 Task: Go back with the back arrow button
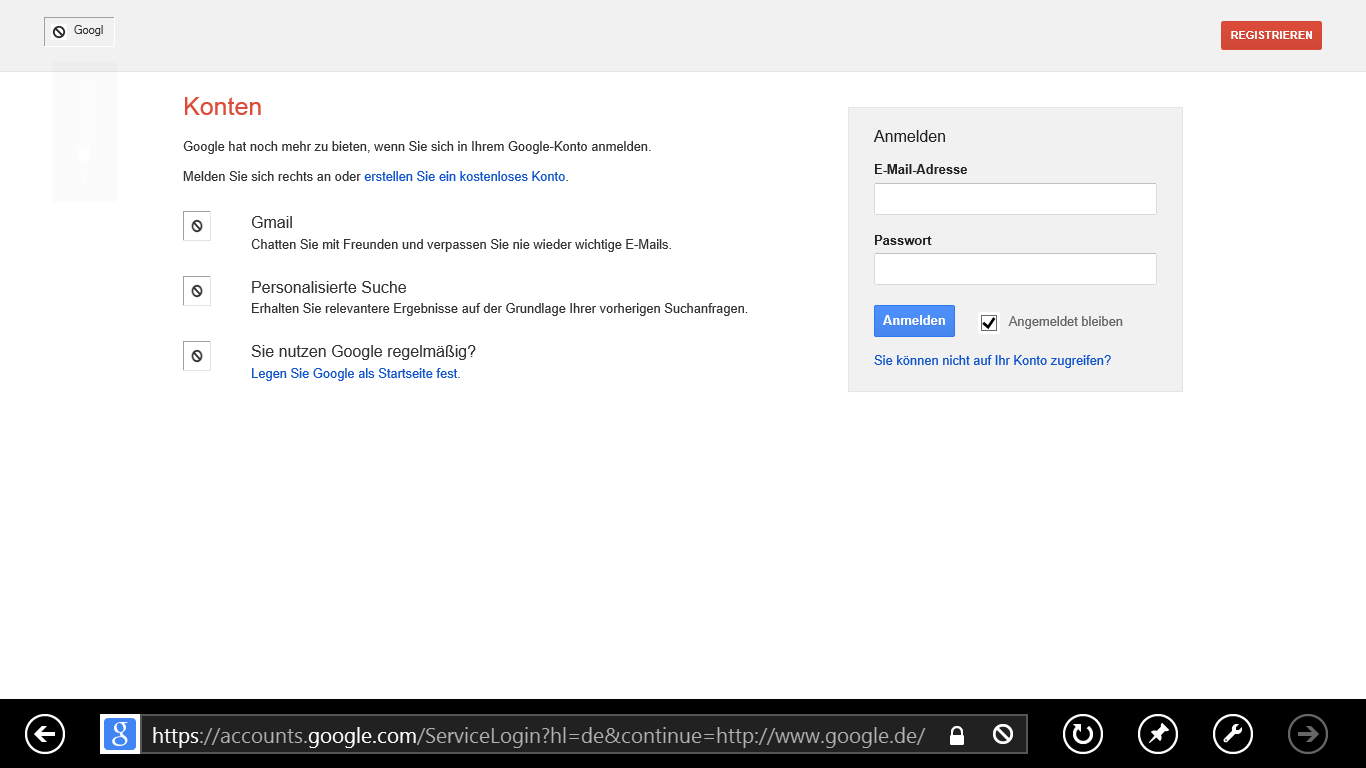[45, 734]
